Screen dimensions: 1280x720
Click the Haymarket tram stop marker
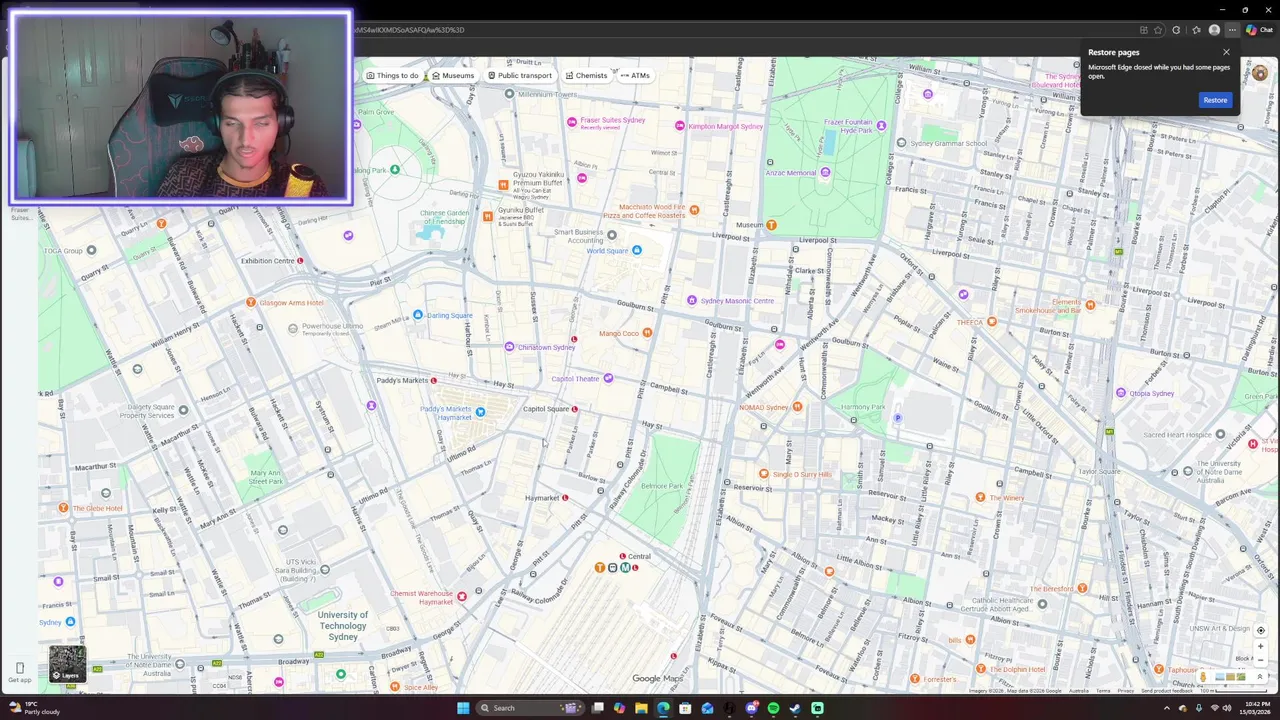point(565,498)
